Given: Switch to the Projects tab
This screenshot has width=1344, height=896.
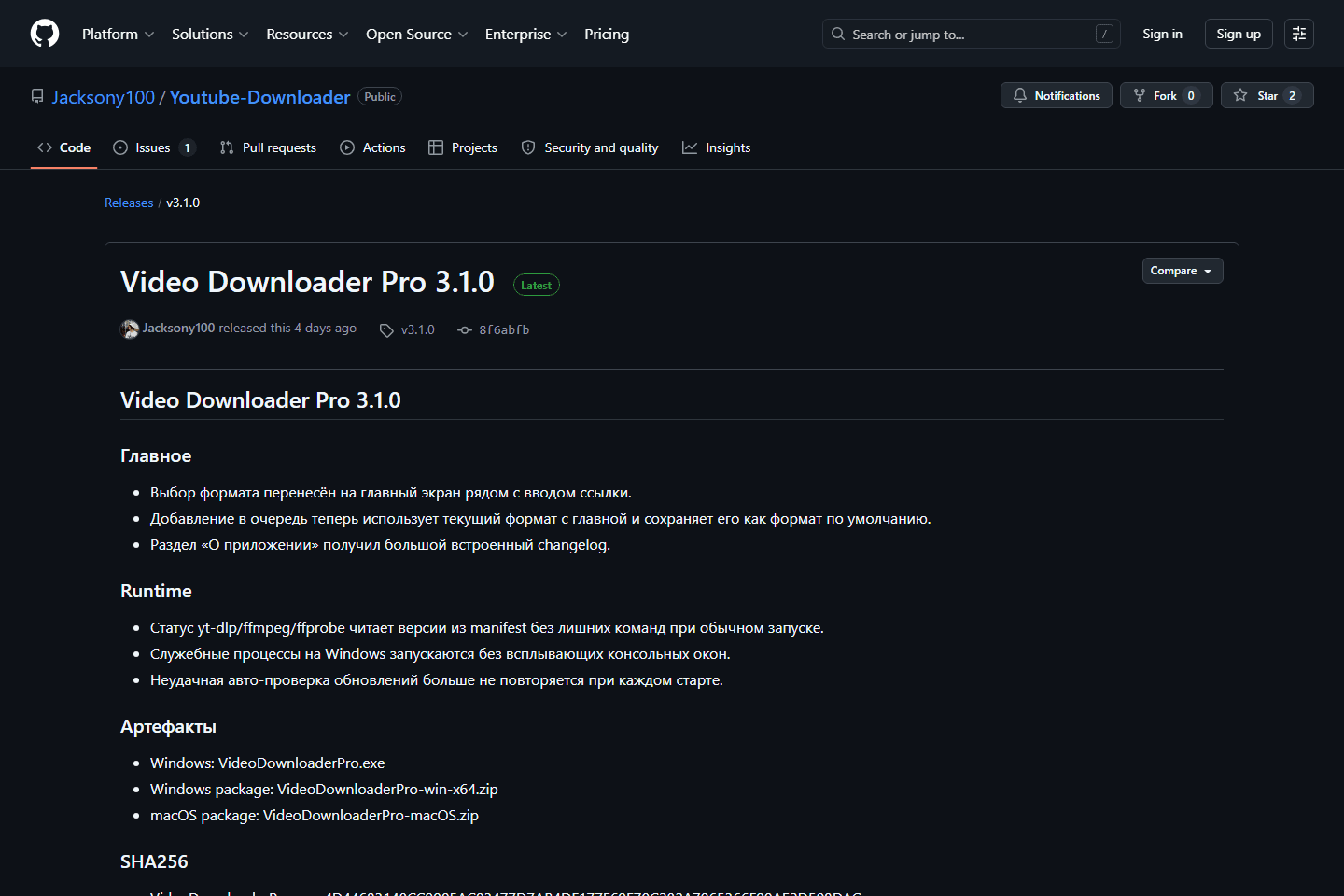Looking at the screenshot, I should pyautogui.click(x=463, y=147).
